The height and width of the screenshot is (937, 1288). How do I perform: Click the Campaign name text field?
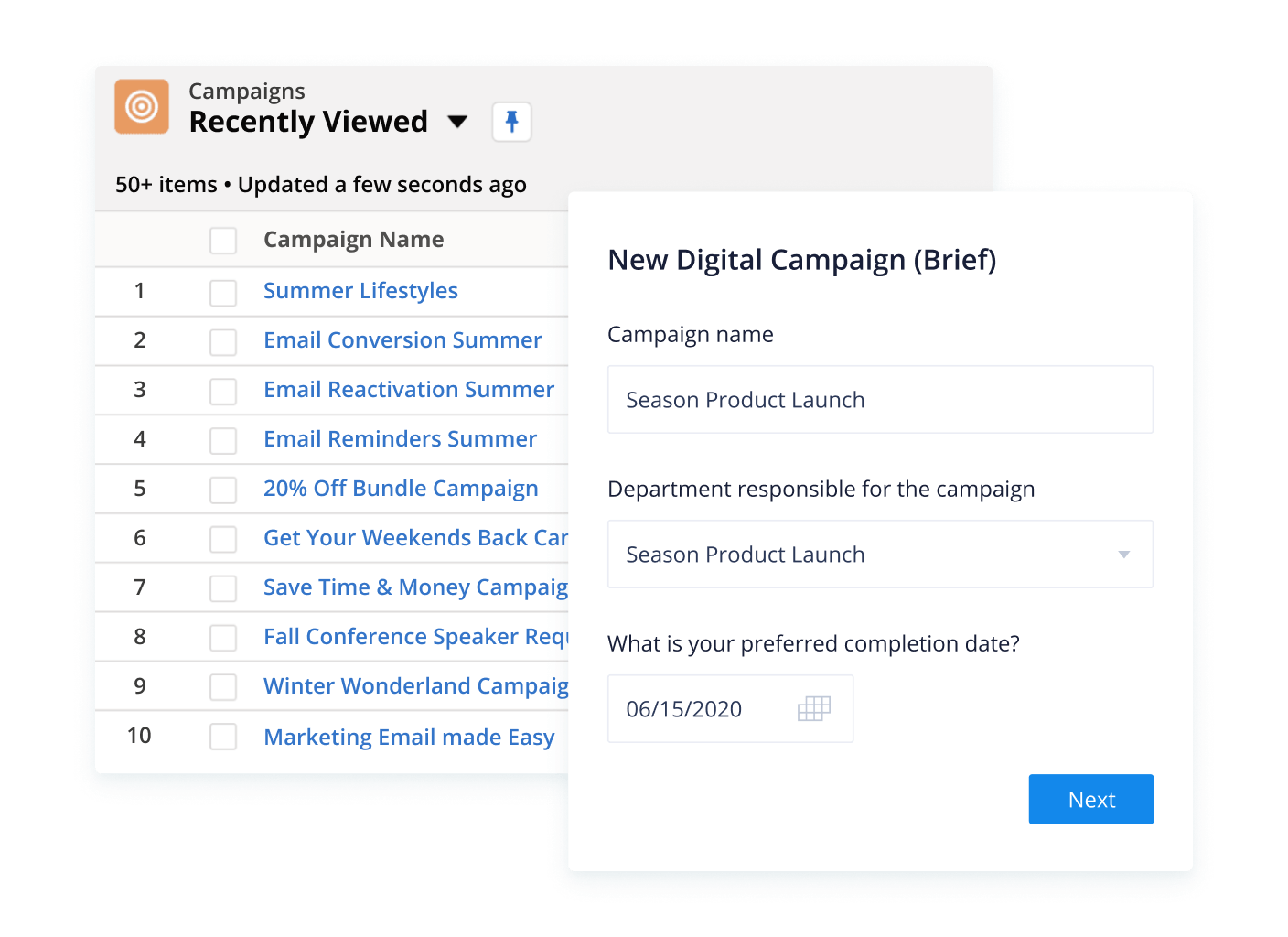point(879,400)
